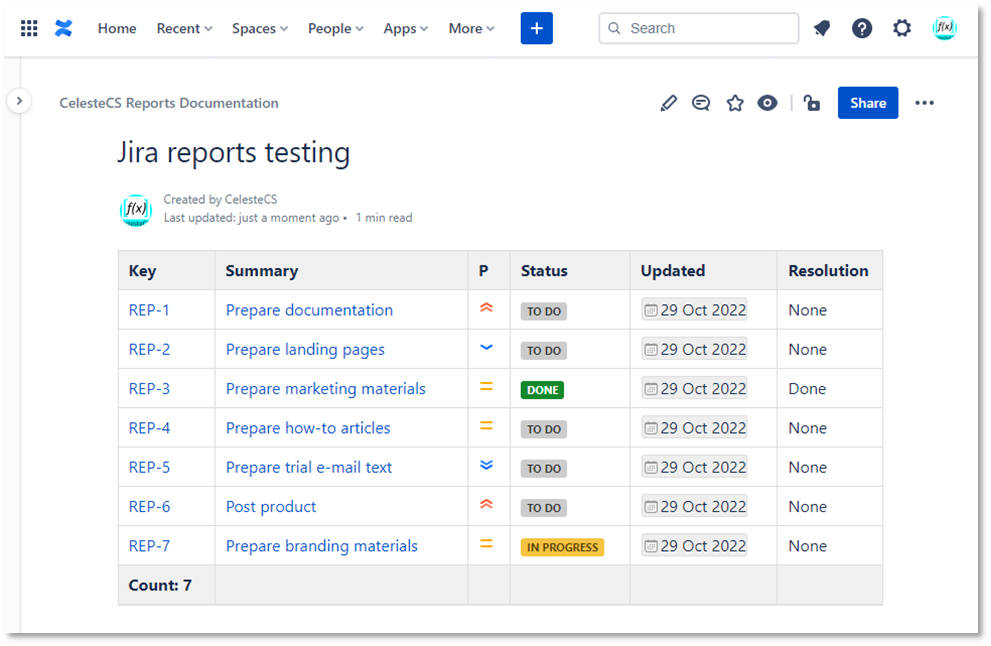Open the user profile avatar in top bar
Screen dimensions: 991x646
point(944,28)
